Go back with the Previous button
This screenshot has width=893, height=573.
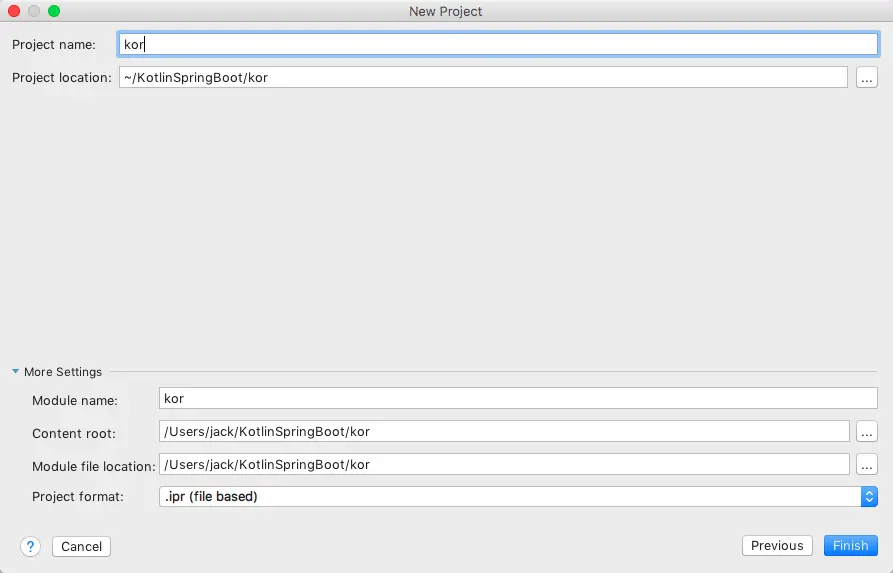click(x=777, y=546)
